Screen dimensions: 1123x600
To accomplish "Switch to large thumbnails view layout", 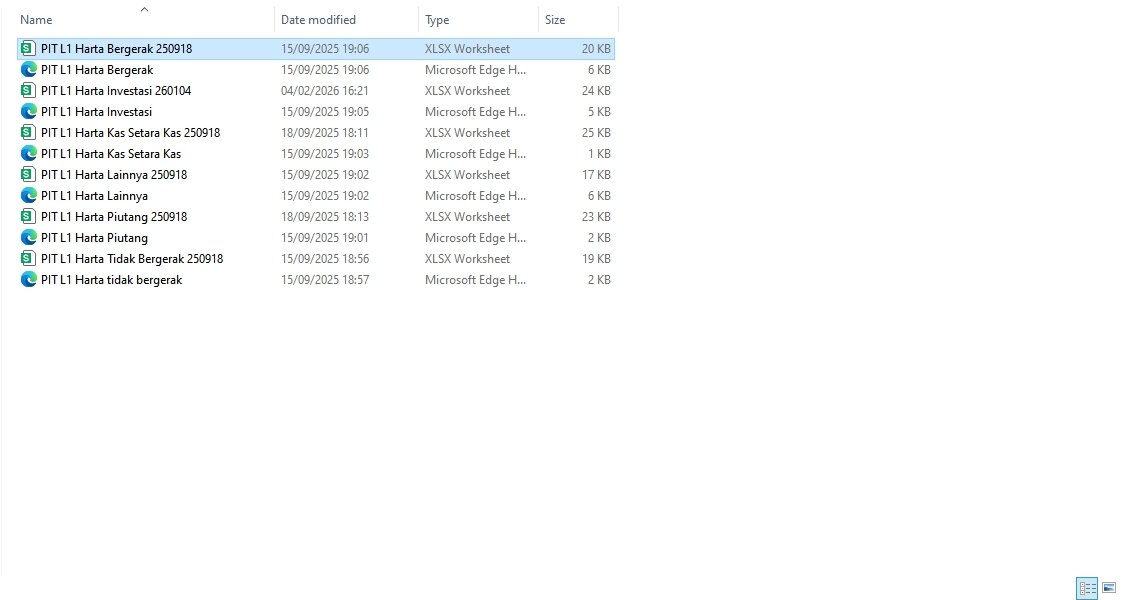I will 1109,588.
